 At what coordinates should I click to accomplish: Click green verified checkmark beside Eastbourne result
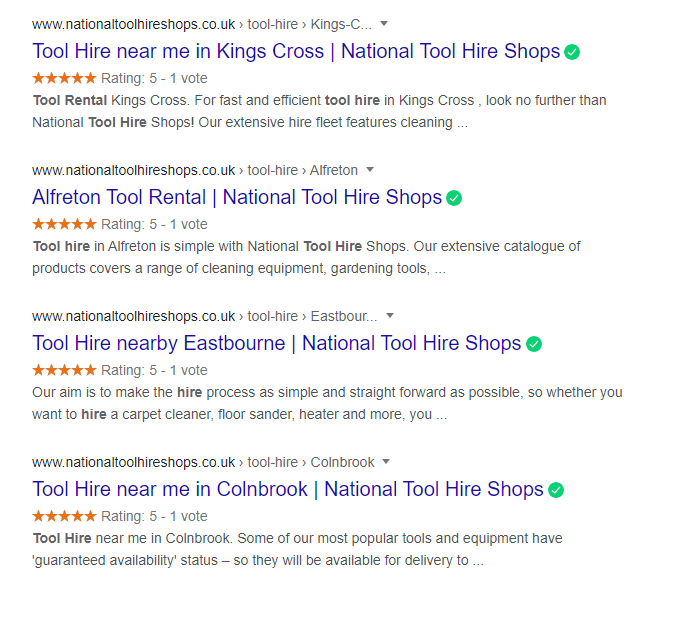(534, 344)
